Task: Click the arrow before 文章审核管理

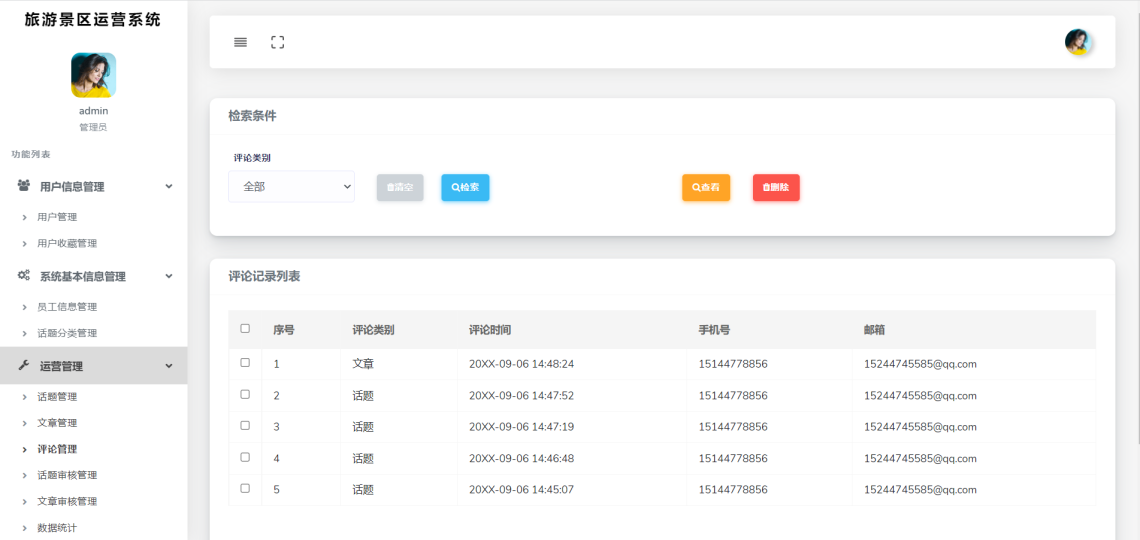Action: 25,501
